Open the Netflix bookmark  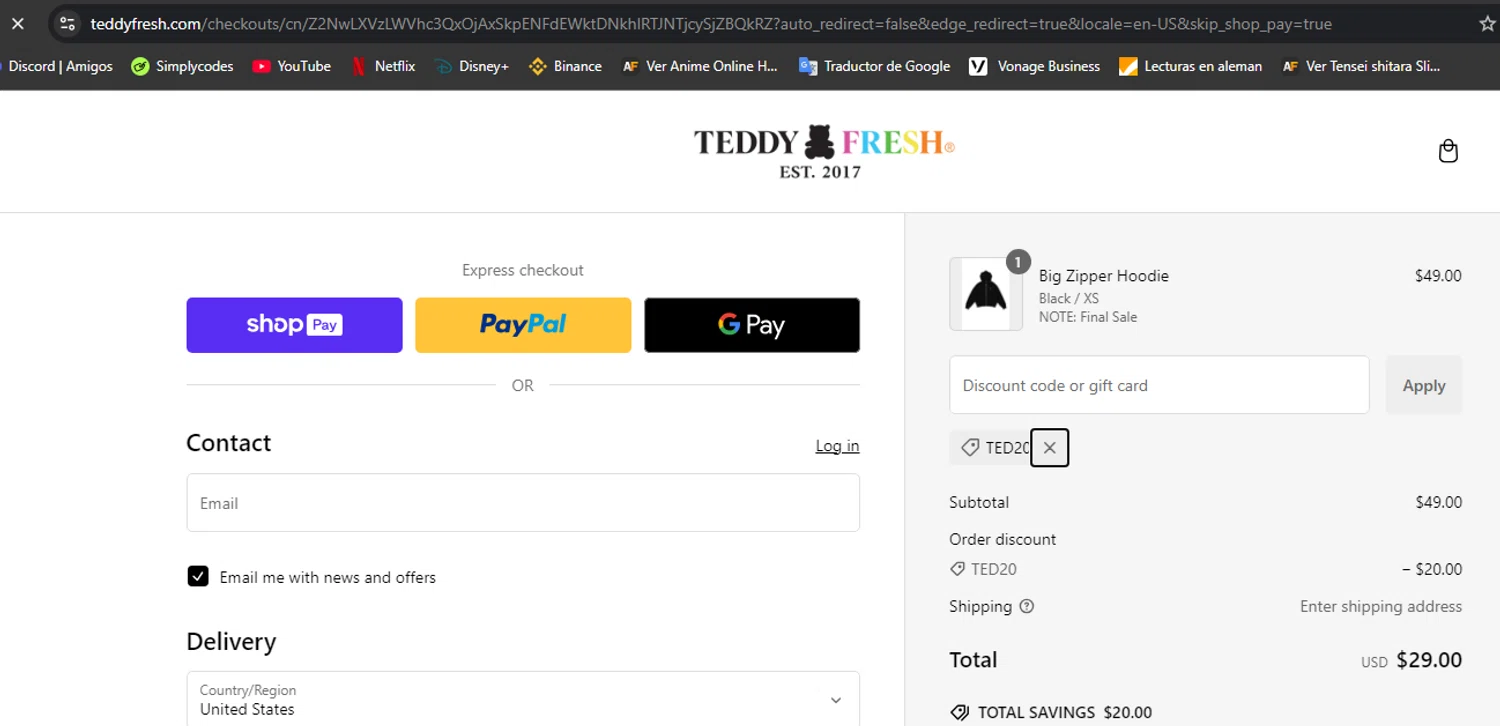382,66
